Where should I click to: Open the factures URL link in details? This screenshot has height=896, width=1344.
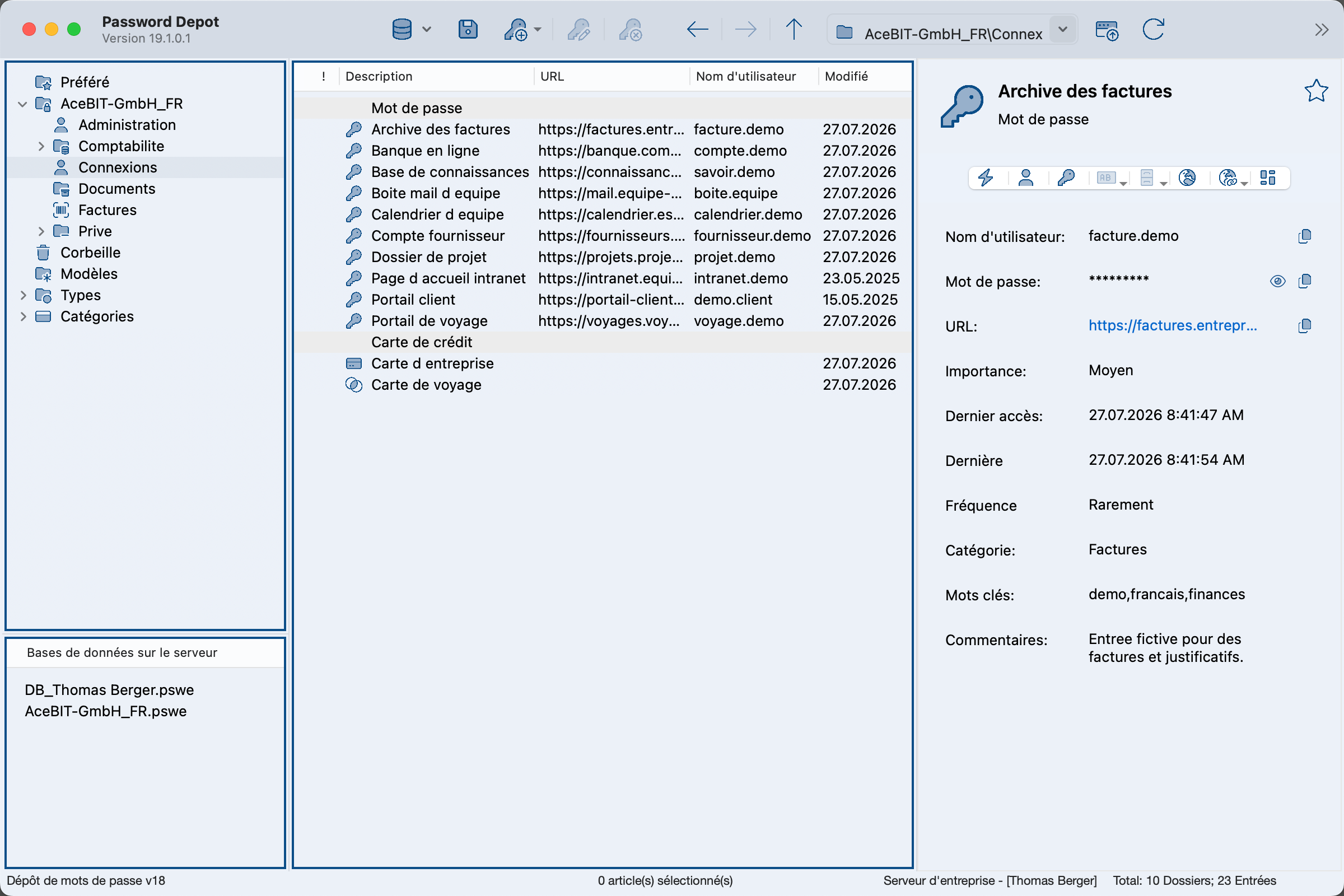click(x=1173, y=326)
